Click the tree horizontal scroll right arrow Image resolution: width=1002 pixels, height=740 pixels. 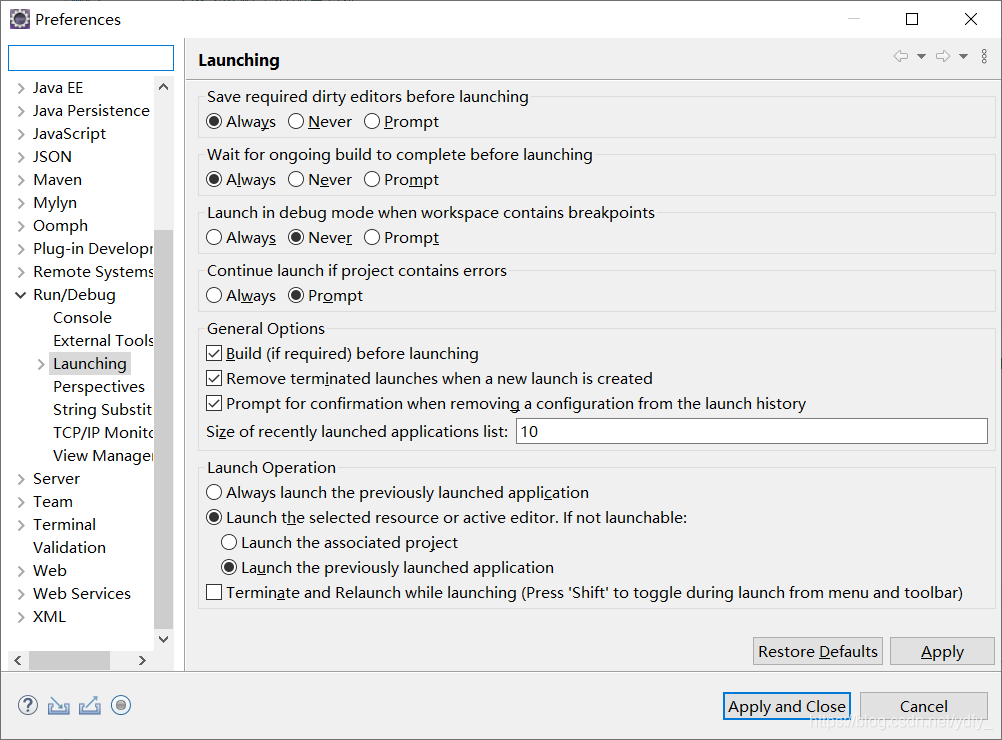142,660
